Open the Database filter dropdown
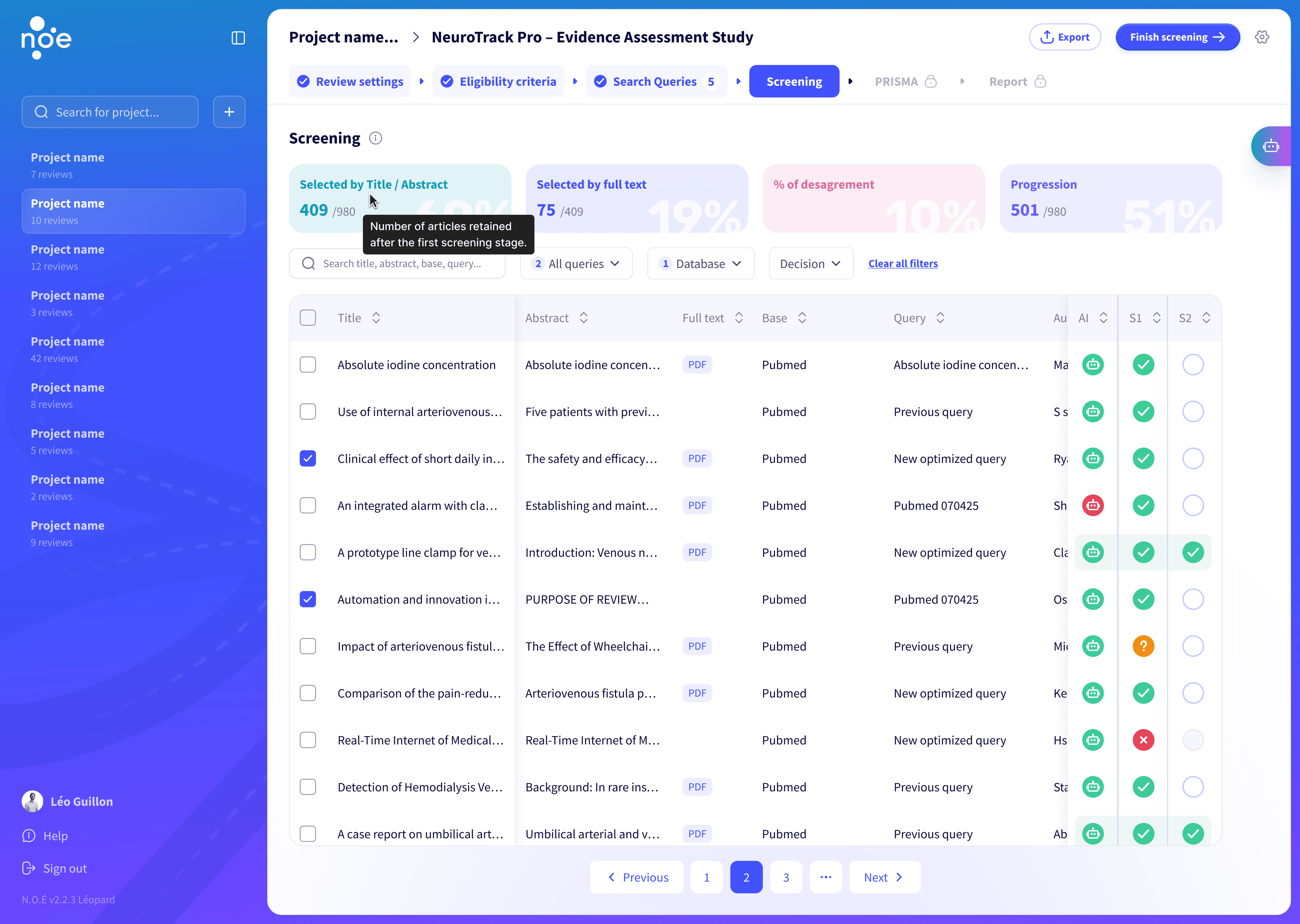 [701, 263]
